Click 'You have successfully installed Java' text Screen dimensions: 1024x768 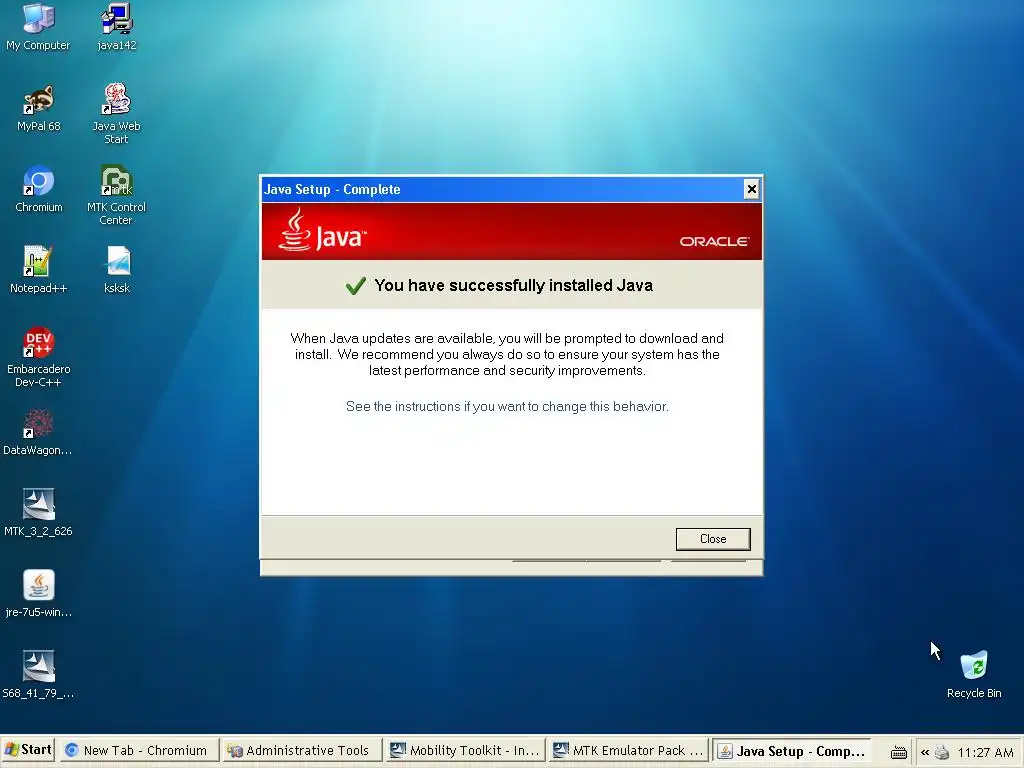coord(513,285)
